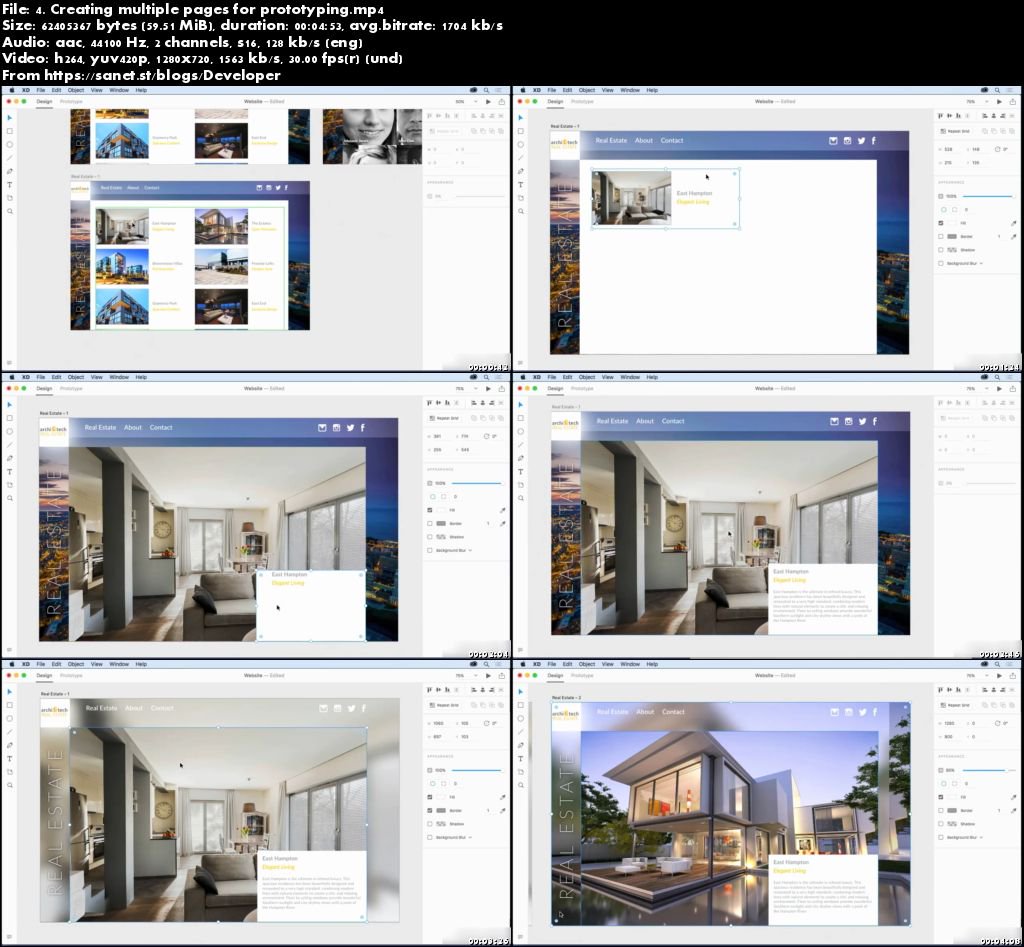The height and width of the screenshot is (947, 1024).
Task: Activate the Zoom tool in the 00:04:08 frame
Action: (x=520, y=786)
